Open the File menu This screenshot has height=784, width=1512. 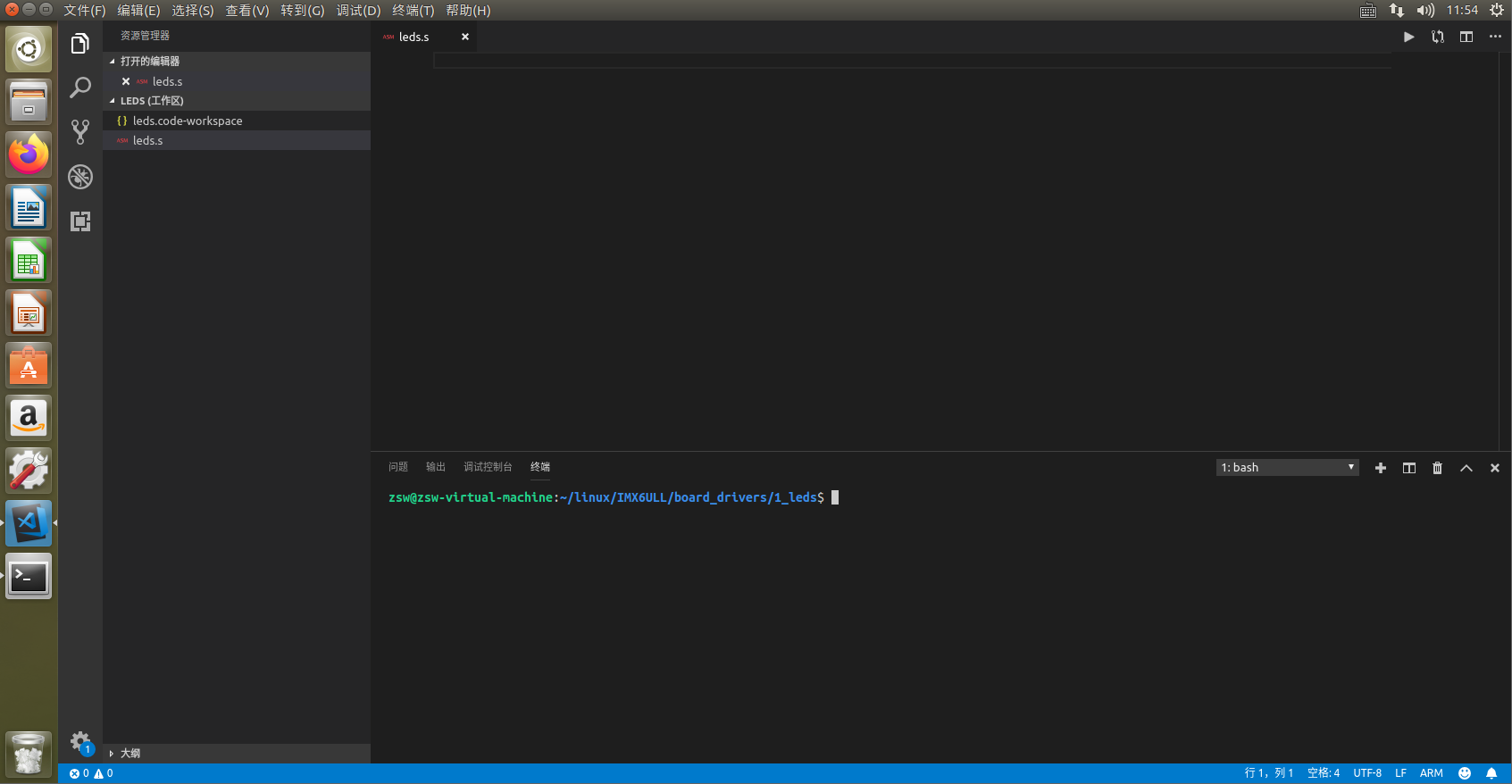[x=85, y=11]
